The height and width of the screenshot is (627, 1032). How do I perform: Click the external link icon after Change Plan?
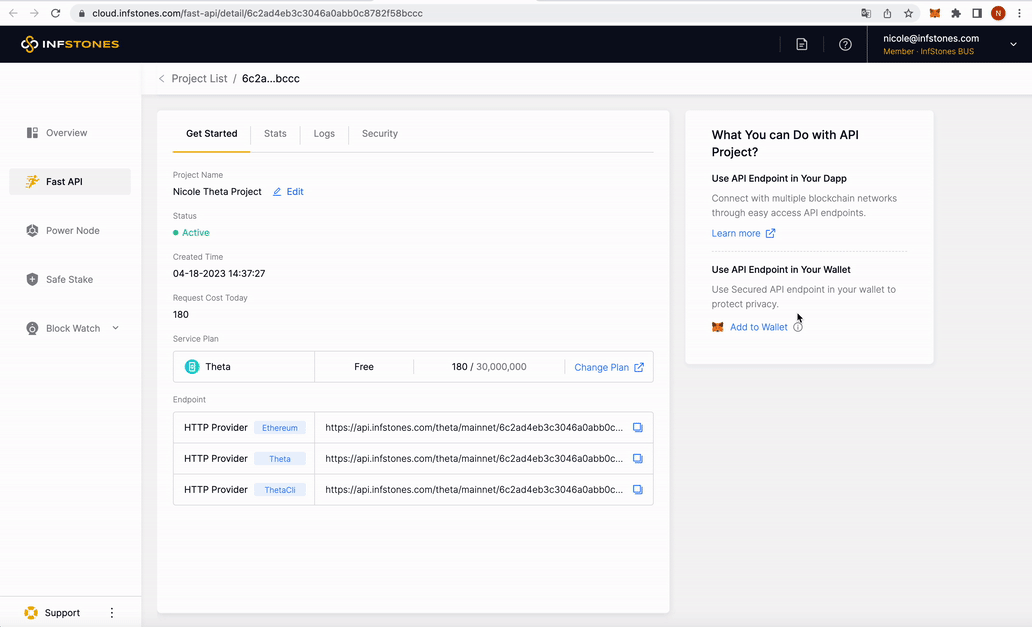pos(639,367)
